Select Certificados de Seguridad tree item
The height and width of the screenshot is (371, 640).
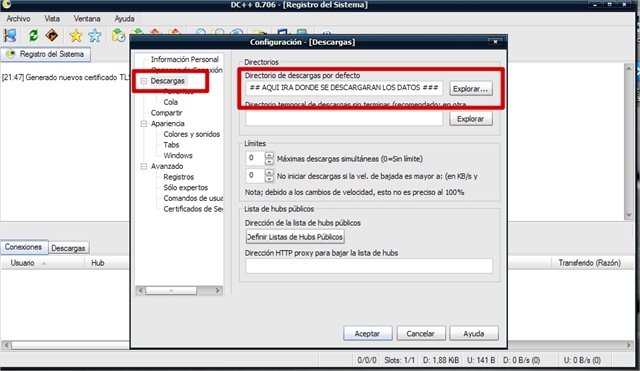(193, 209)
